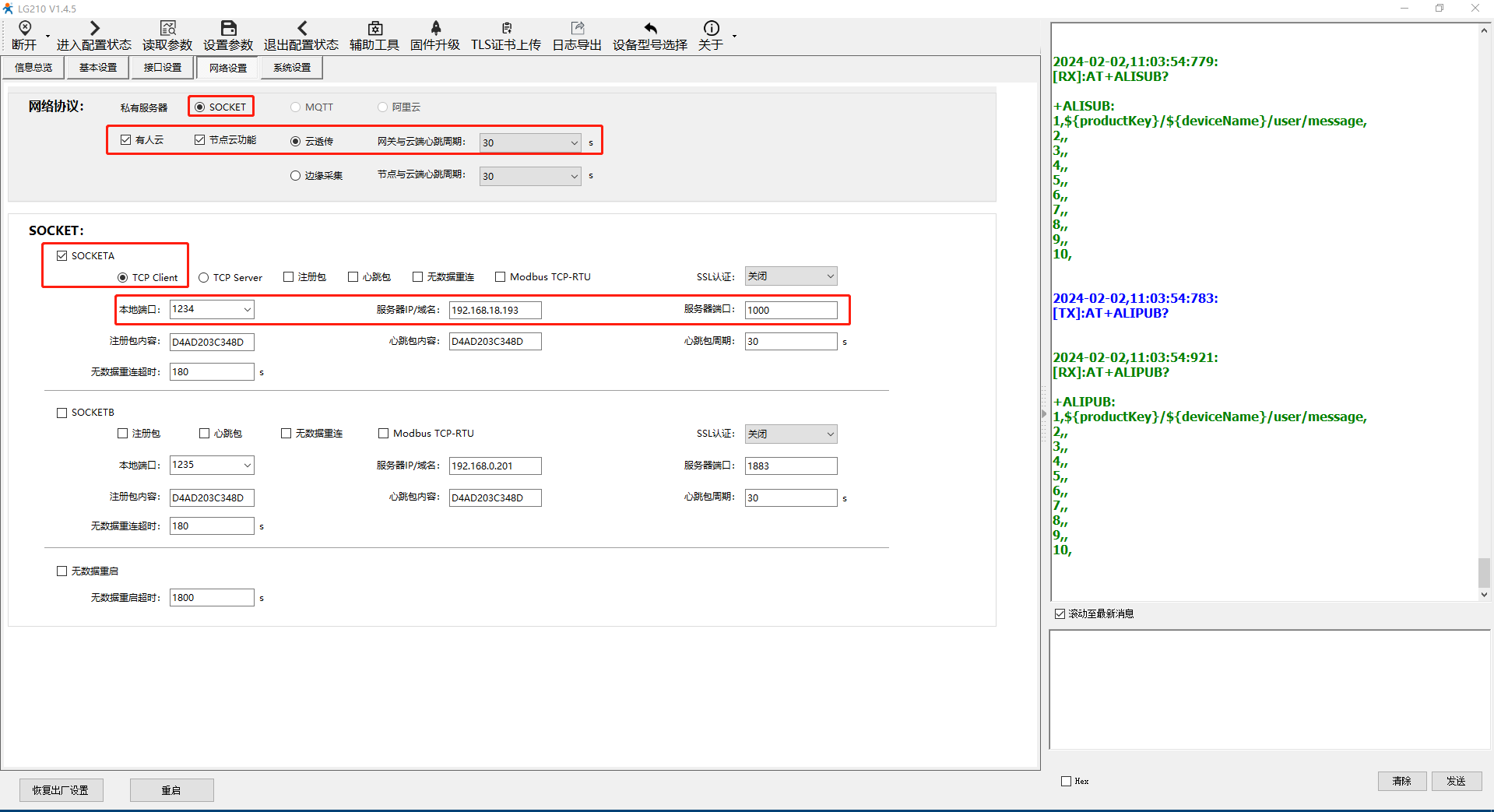Screen dimensions: 1494x812
Task: Switch to 系统设置 tab
Action: pyautogui.click(x=292, y=68)
